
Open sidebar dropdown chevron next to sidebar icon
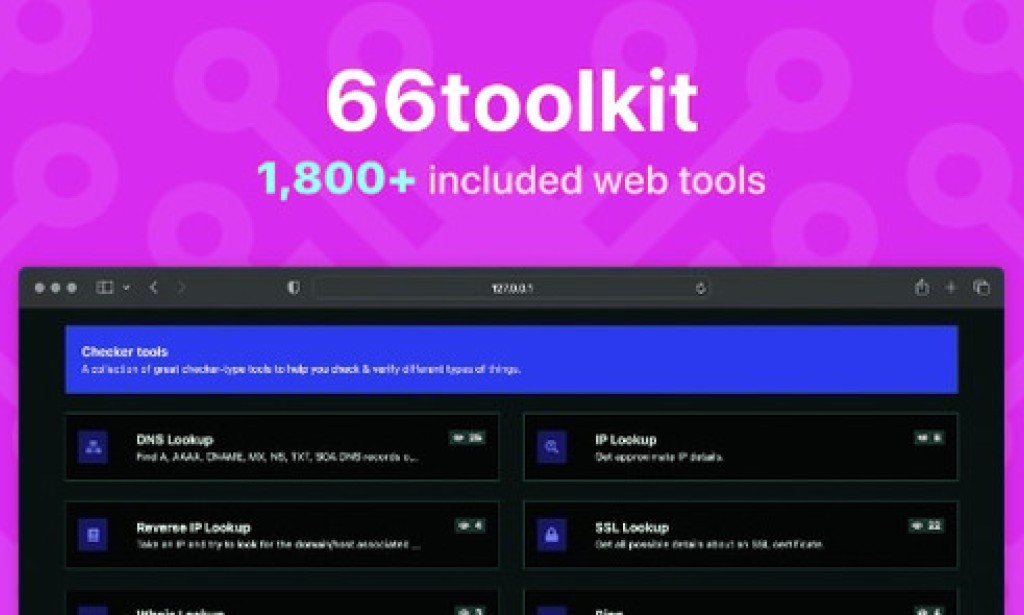click(126, 287)
